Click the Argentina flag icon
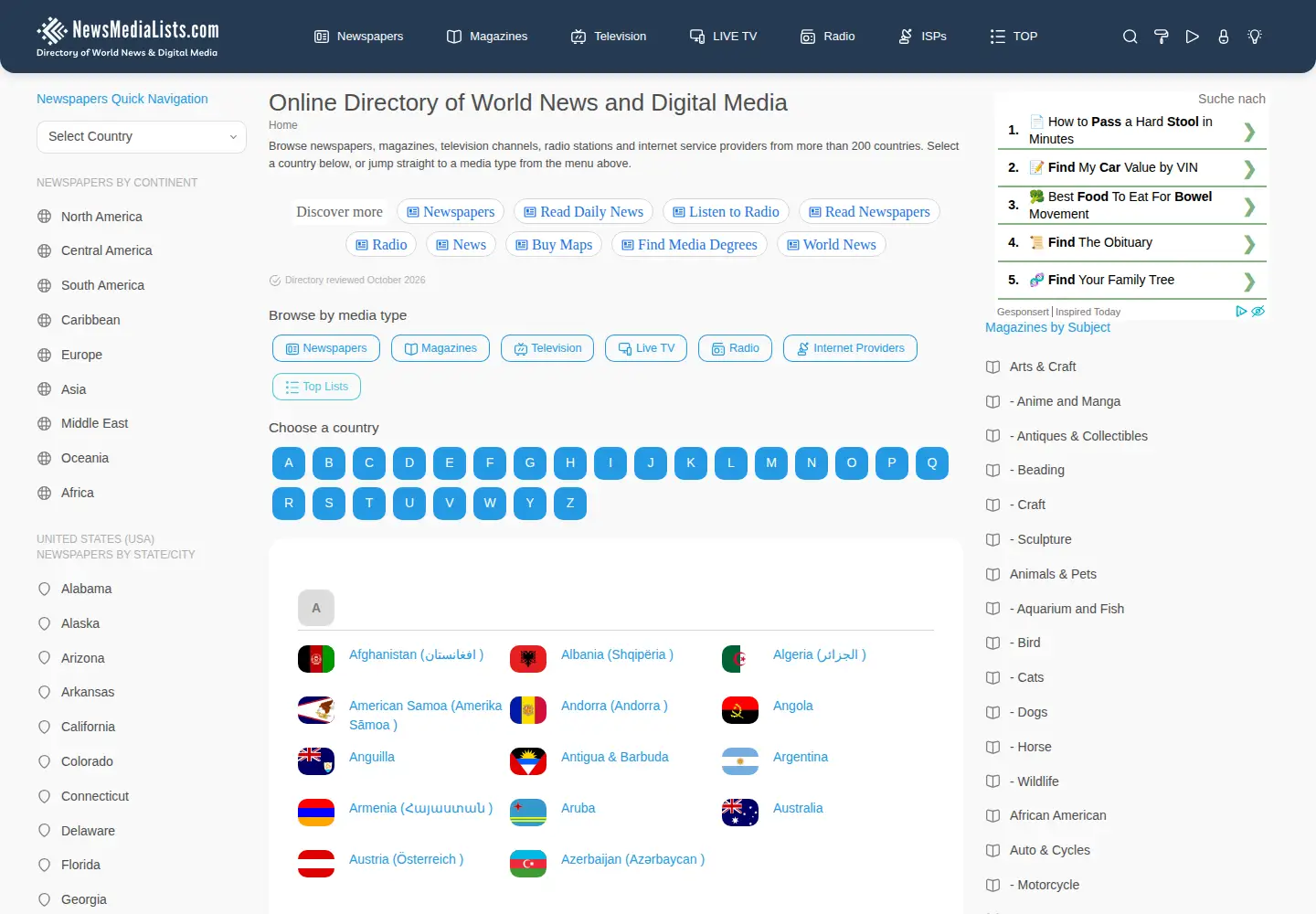1316x914 pixels. [x=740, y=761]
